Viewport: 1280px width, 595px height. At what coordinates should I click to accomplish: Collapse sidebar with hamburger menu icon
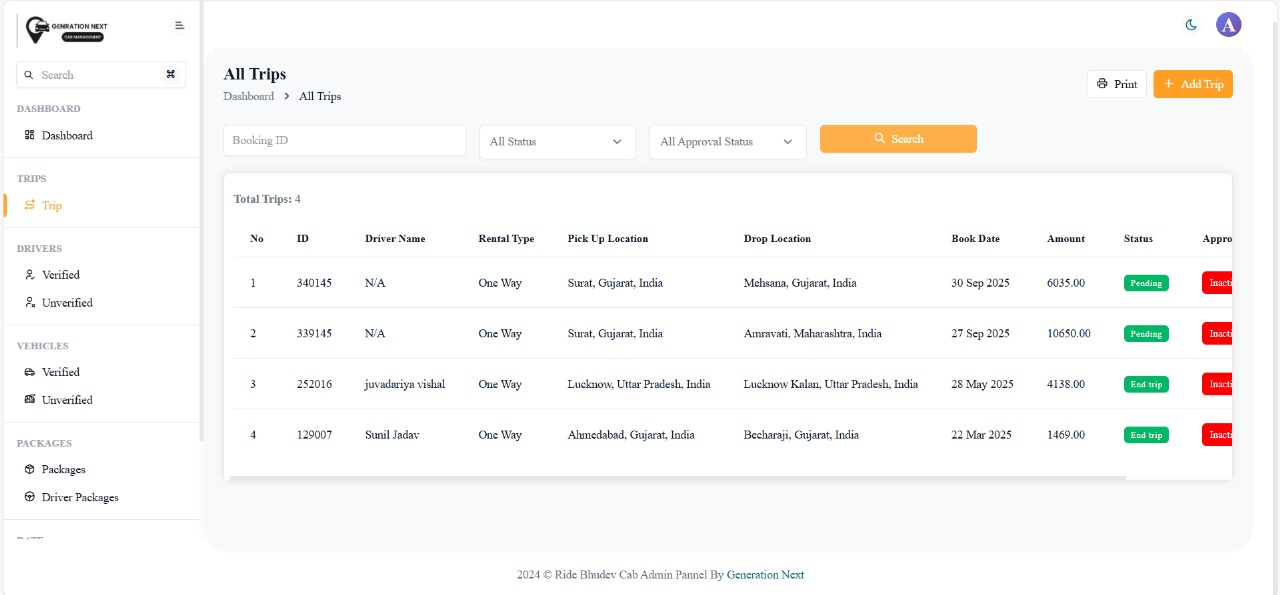click(x=179, y=25)
